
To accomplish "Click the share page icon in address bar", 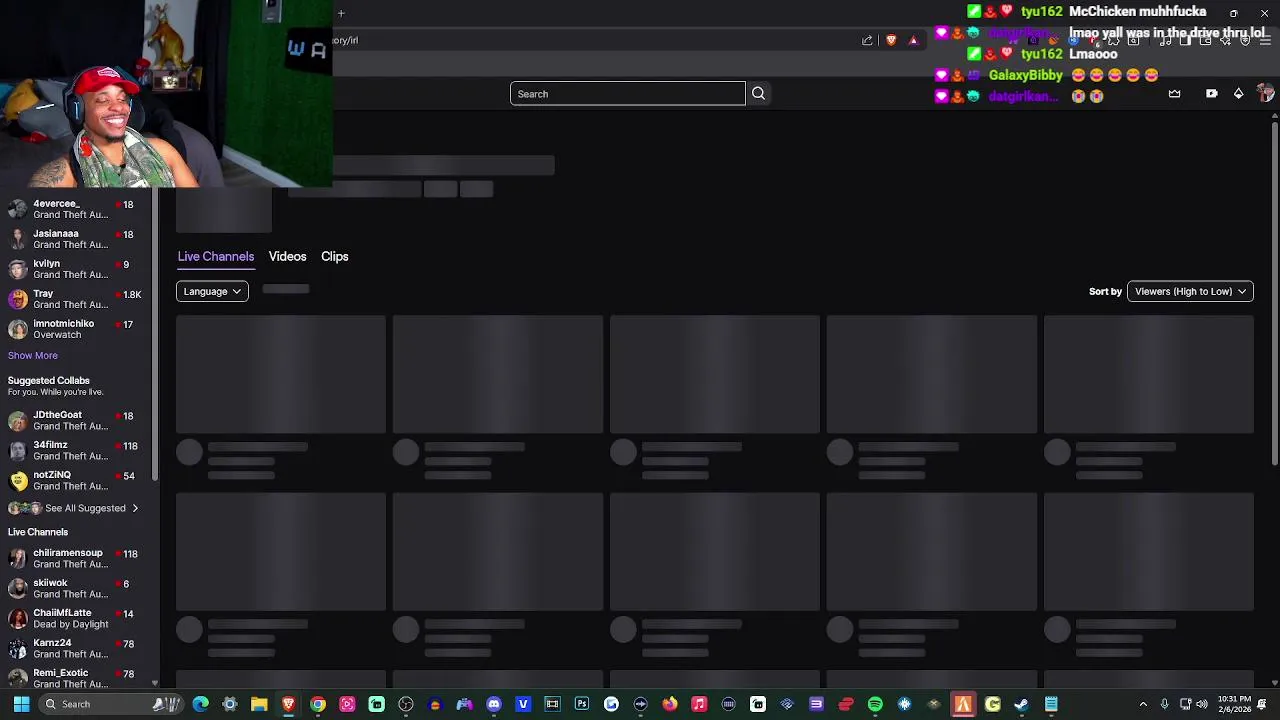I will coord(867,41).
